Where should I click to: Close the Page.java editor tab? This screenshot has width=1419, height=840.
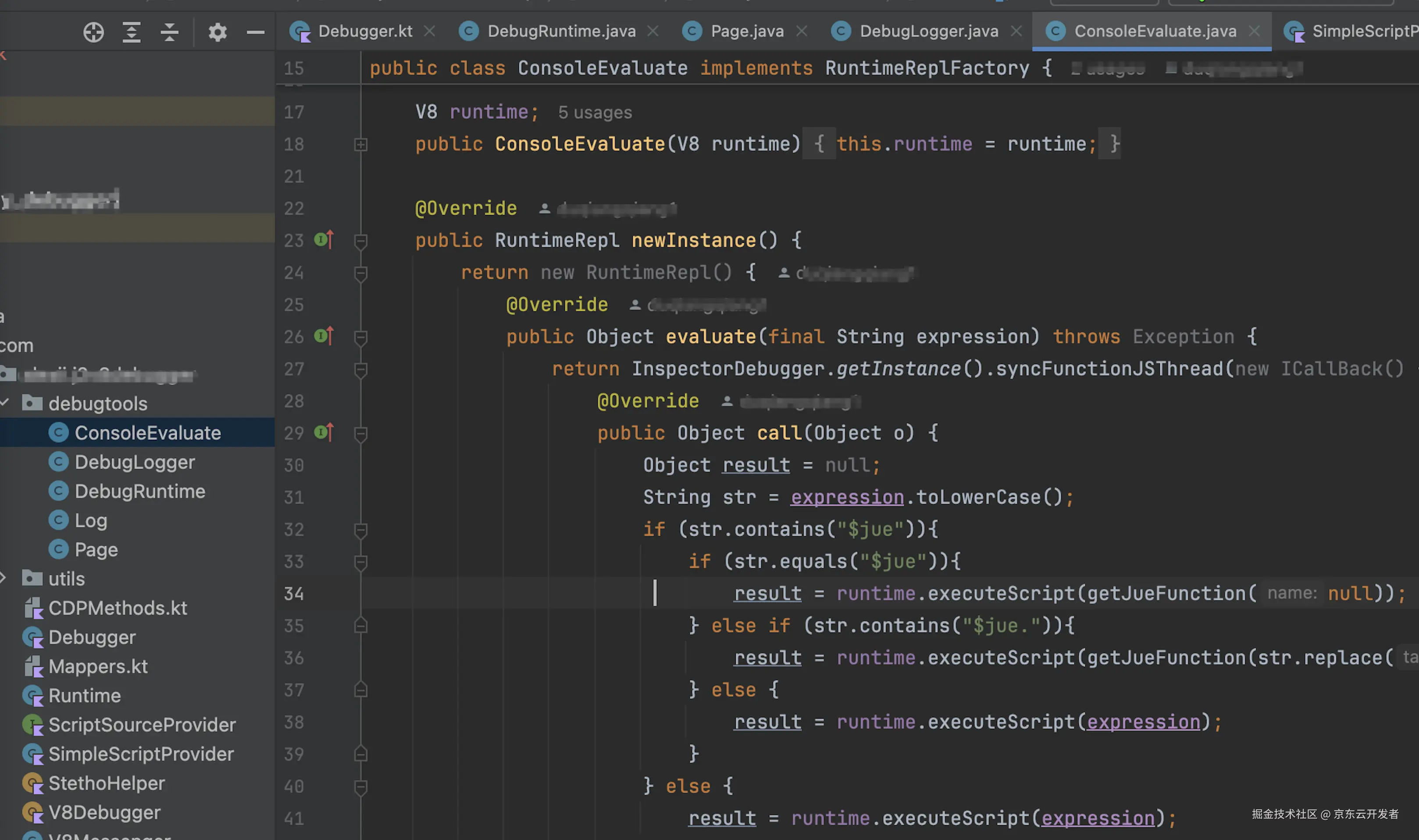[802, 31]
